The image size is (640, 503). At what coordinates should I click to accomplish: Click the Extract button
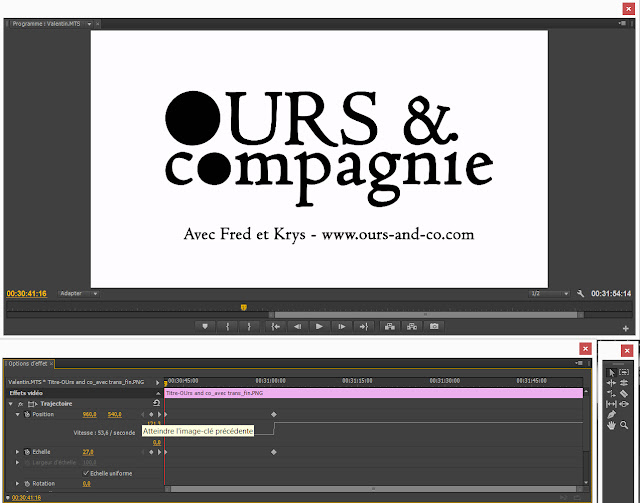point(412,326)
